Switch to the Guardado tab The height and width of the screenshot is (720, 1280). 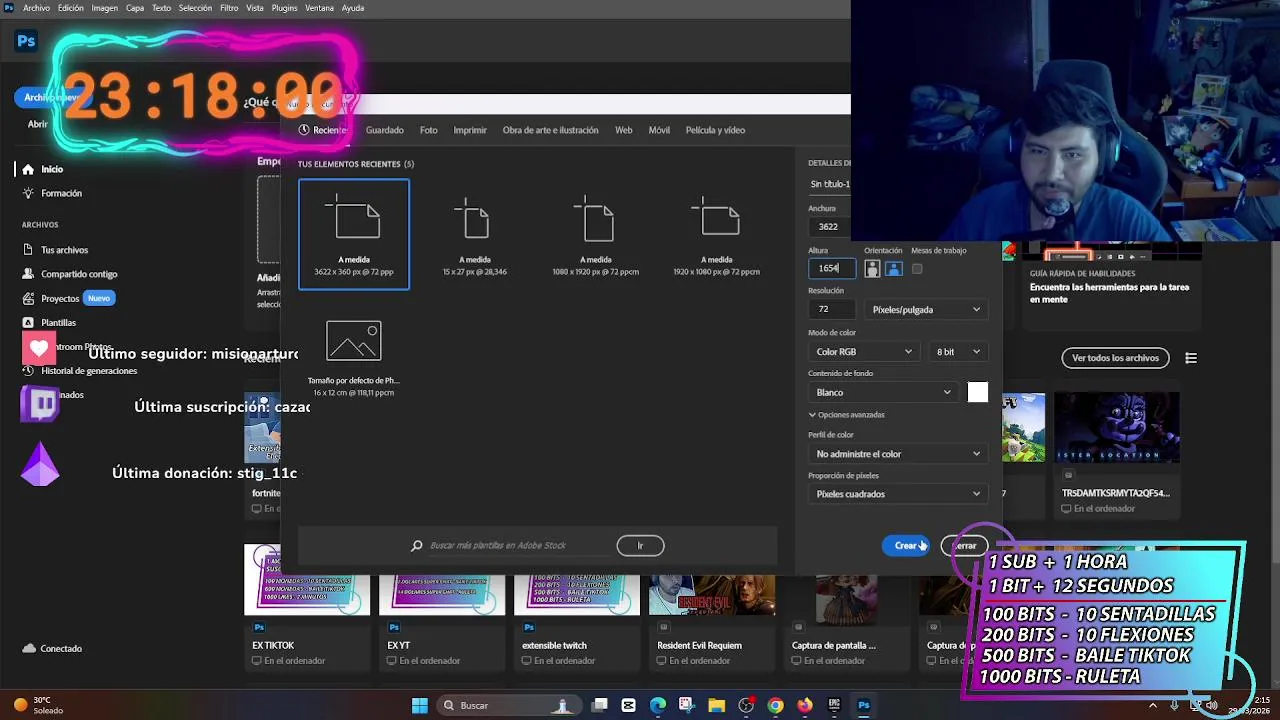[x=385, y=130]
